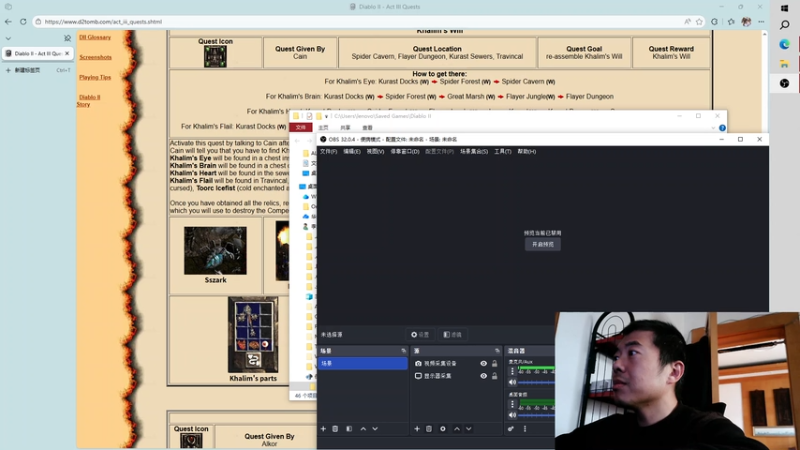Viewport: 800px width, 450px height.
Task: Toggle Edge vertical tabs pane pin
Action: [x=67, y=38]
